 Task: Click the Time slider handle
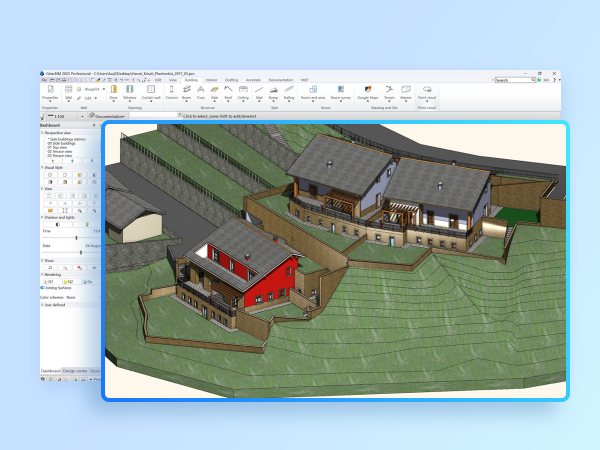pos(77,238)
